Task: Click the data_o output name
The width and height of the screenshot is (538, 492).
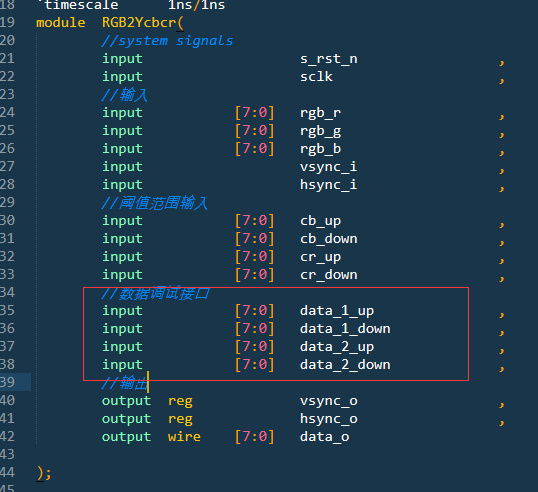Action: pos(325,437)
